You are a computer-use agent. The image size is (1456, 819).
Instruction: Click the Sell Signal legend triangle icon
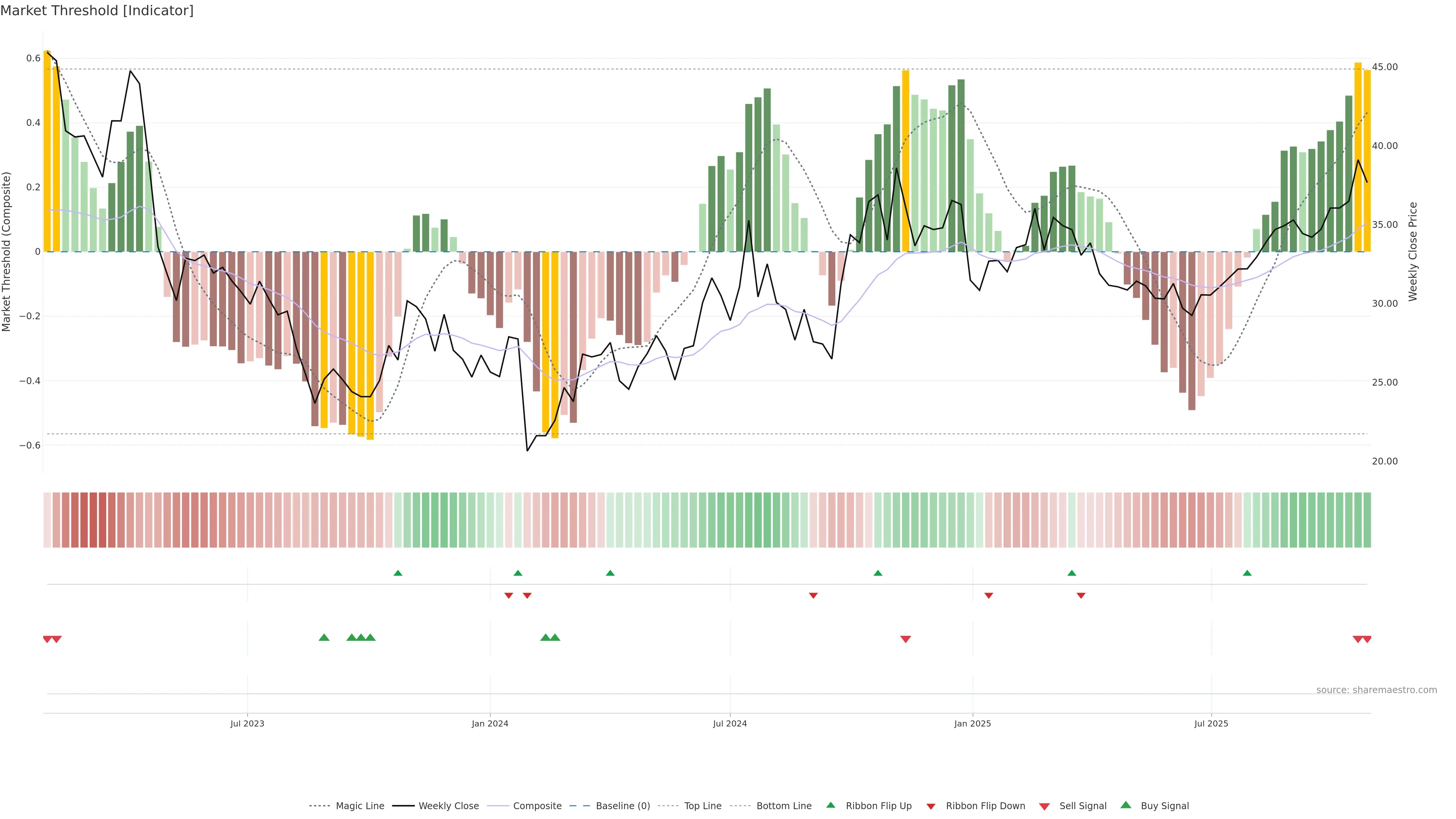[1045, 806]
